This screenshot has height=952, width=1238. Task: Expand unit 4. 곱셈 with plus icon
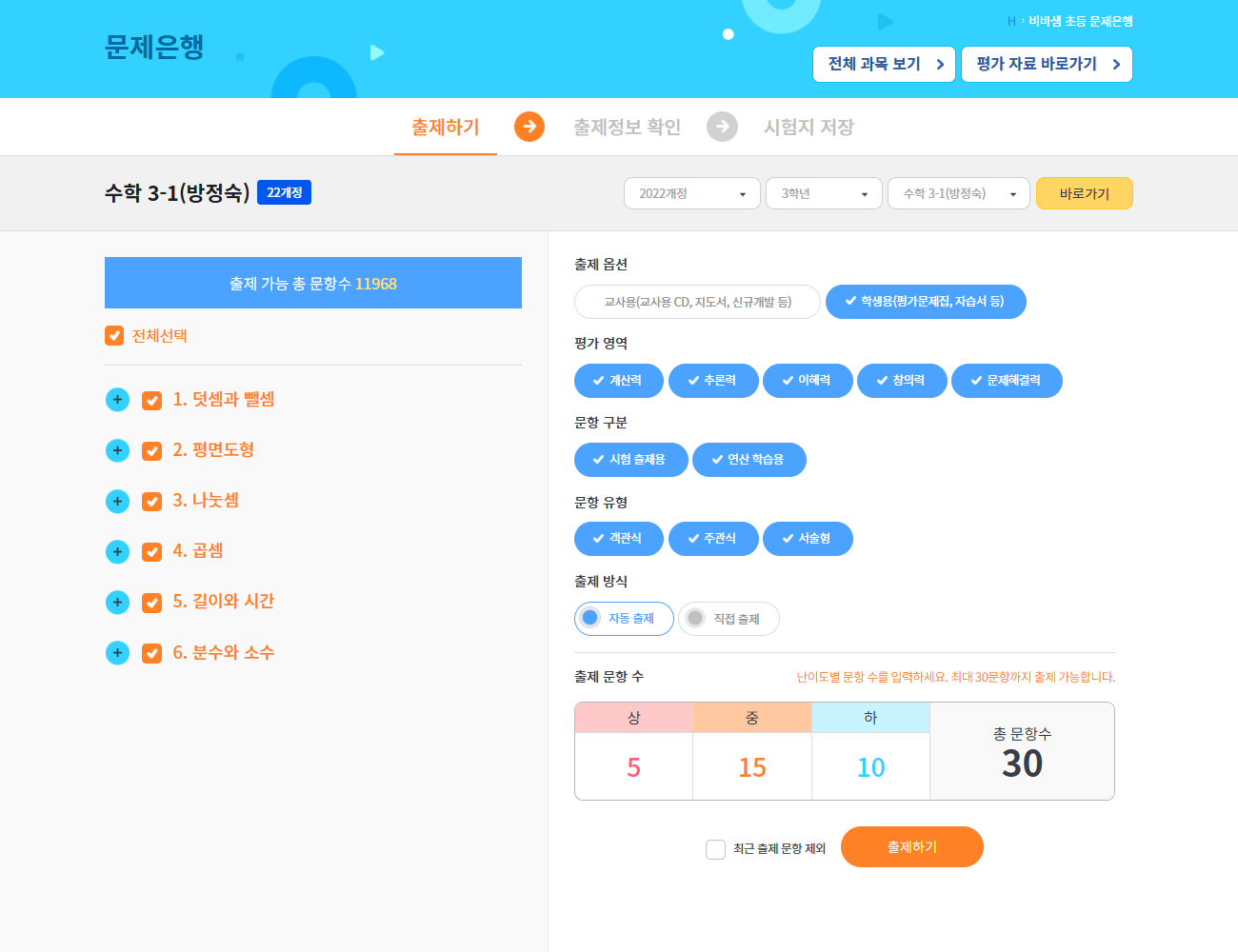(x=117, y=551)
